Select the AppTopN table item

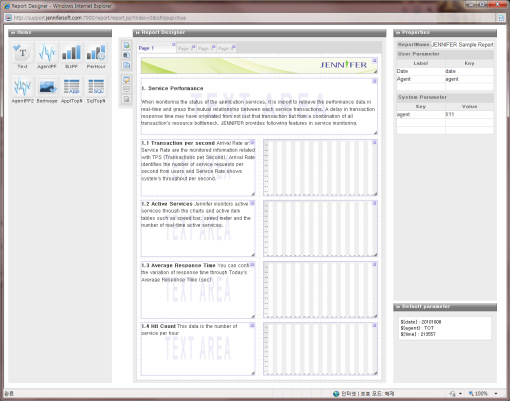point(71,86)
